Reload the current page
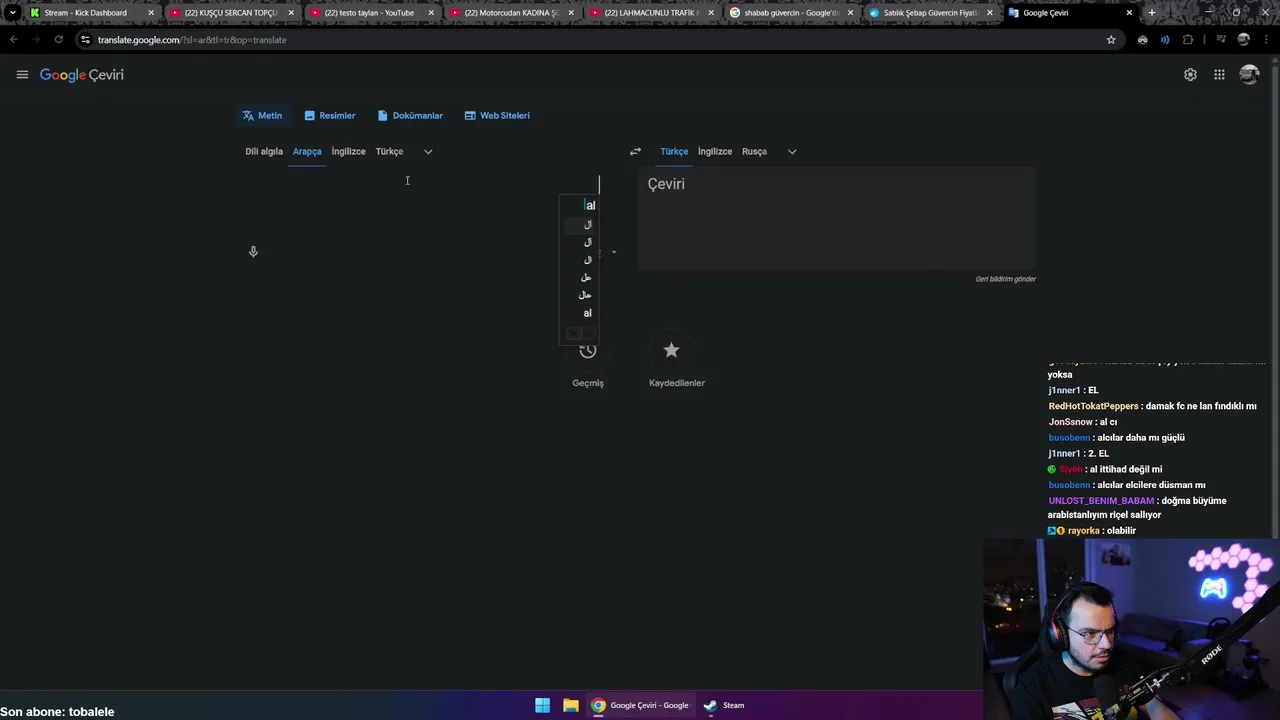 coord(58,40)
